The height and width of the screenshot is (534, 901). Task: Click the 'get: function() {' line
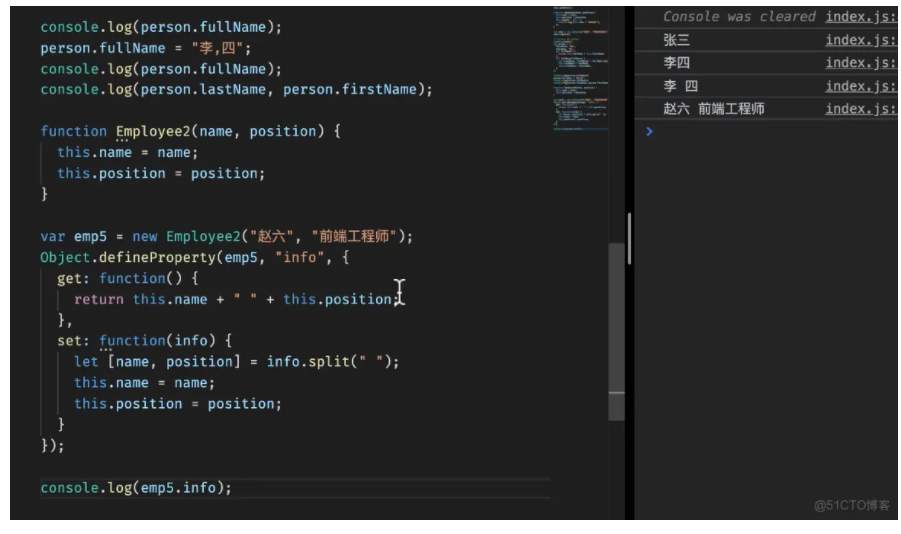point(128,278)
